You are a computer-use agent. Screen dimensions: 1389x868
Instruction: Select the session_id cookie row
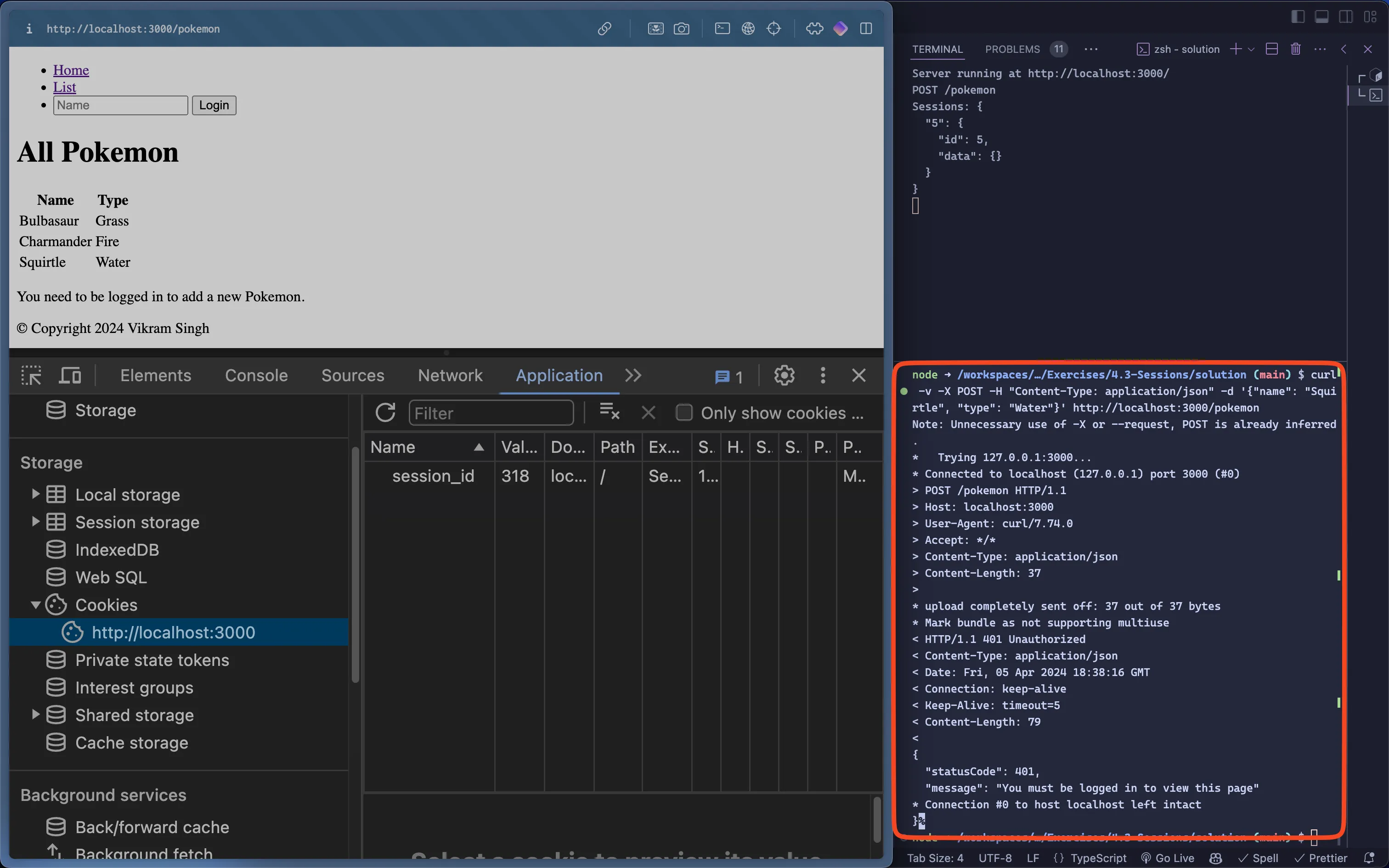coord(623,476)
